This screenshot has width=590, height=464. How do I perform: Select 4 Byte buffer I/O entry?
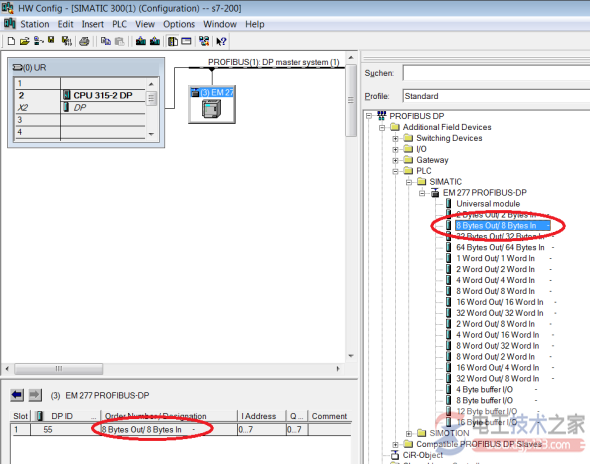(x=484, y=389)
